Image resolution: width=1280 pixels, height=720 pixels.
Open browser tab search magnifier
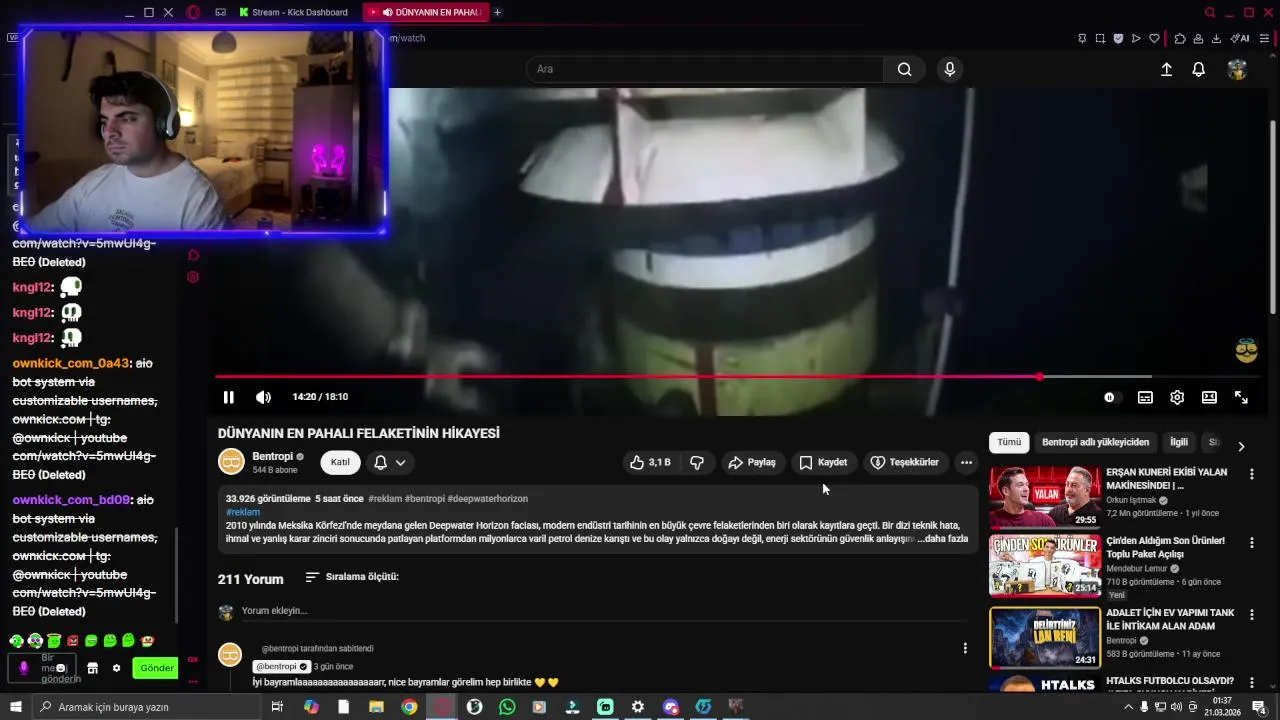tap(1209, 12)
